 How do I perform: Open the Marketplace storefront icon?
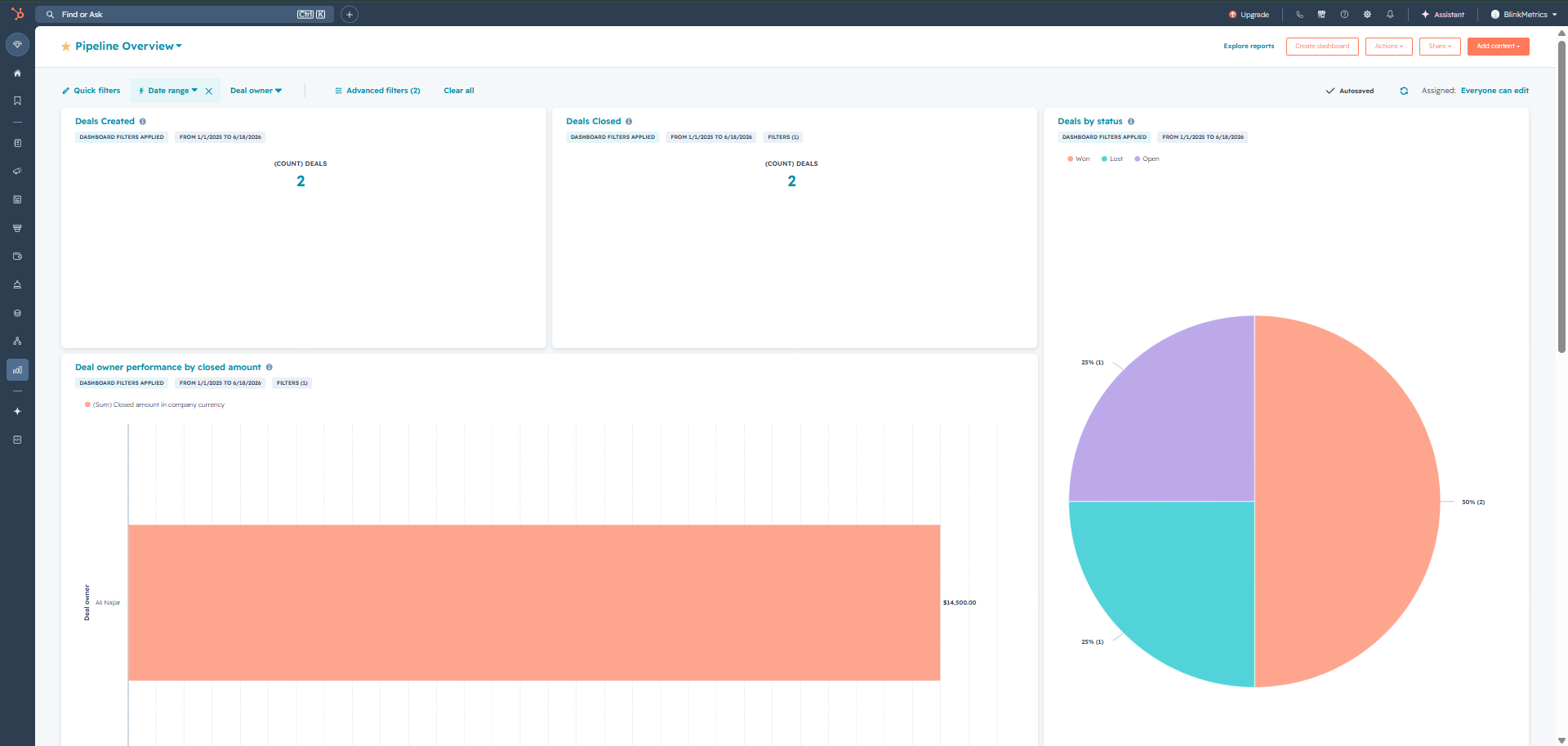coord(1321,14)
